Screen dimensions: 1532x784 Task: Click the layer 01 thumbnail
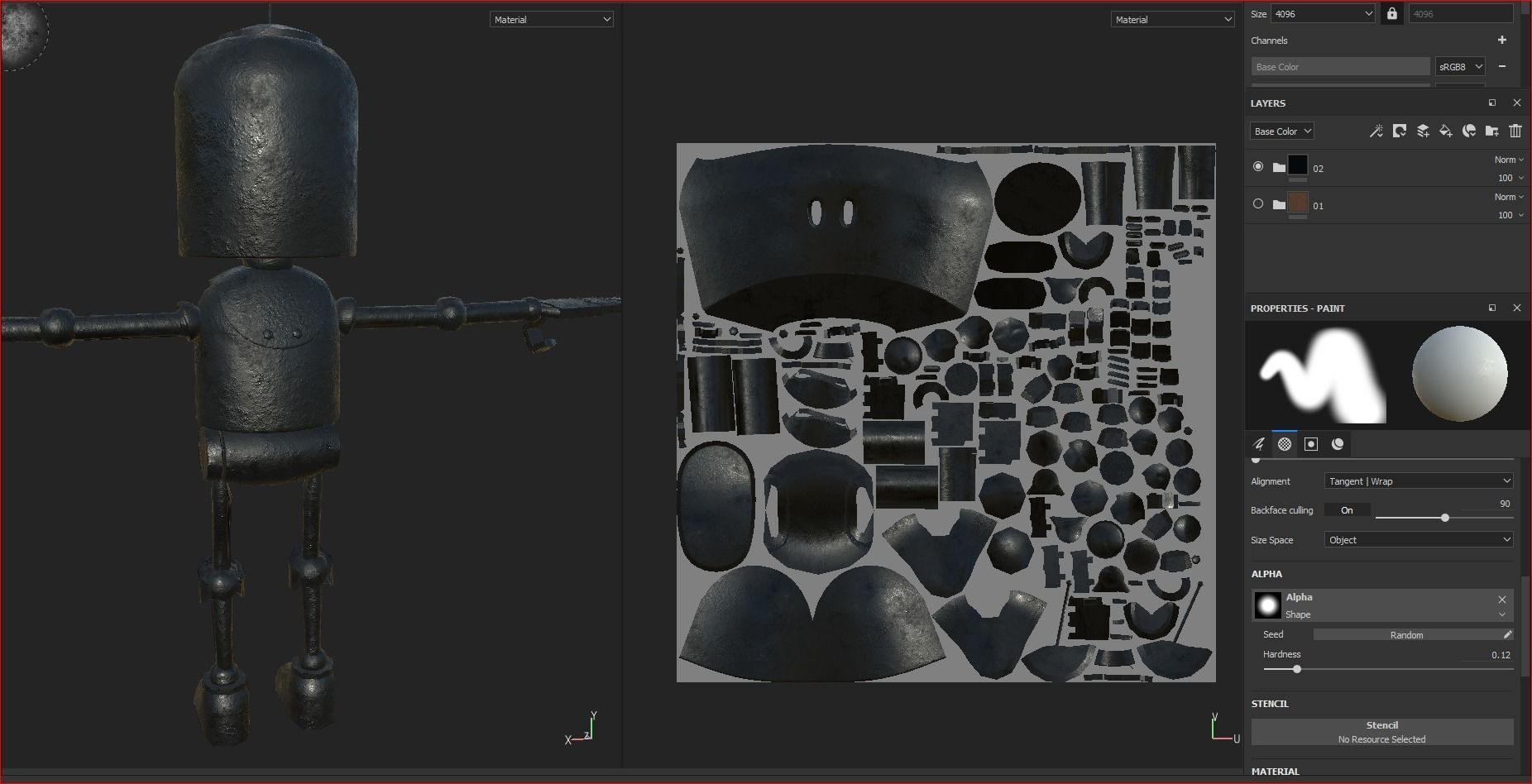1297,203
